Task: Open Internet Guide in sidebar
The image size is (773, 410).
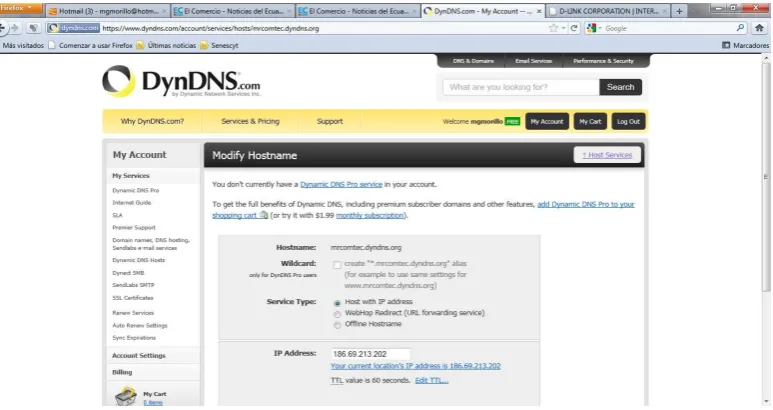Action: [x=132, y=203]
